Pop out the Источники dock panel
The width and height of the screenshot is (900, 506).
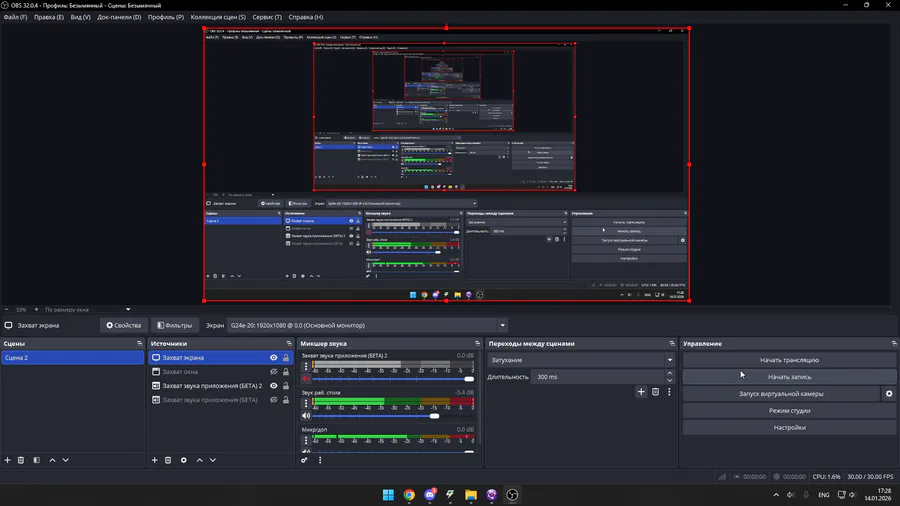coord(289,344)
